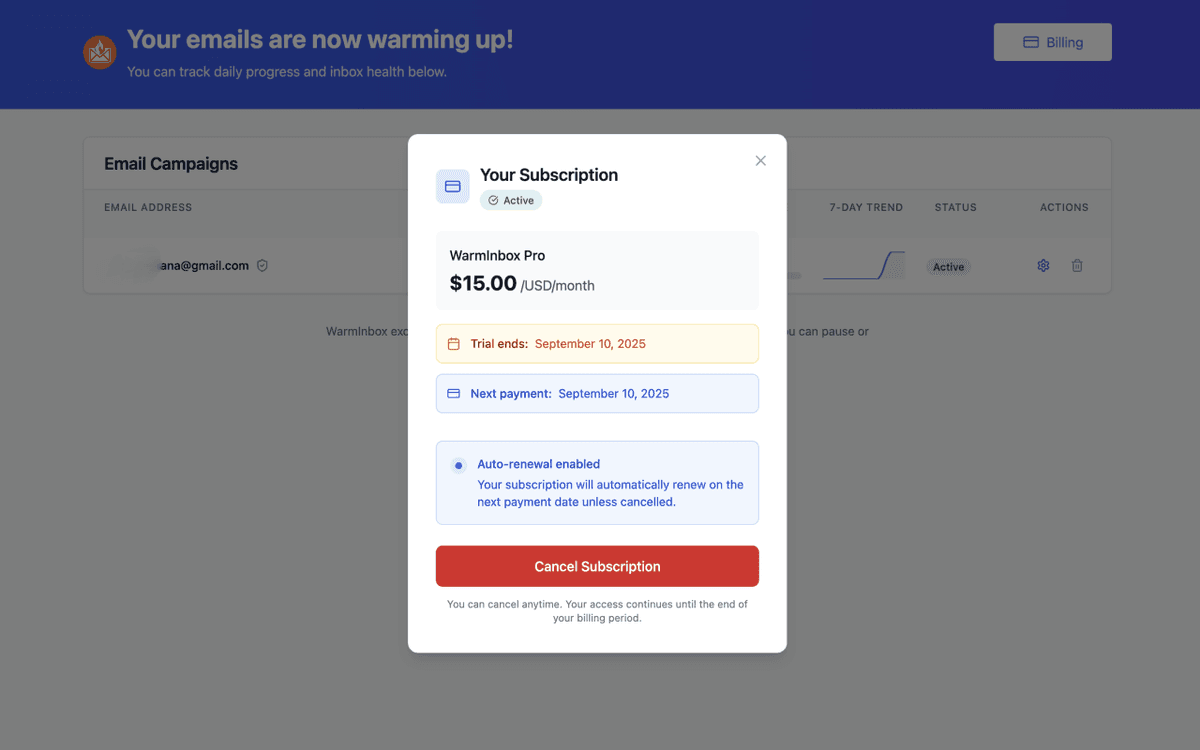Screen dimensions: 1200x750
Task: Expand the Next payment details row
Action: [x=597, y=393]
